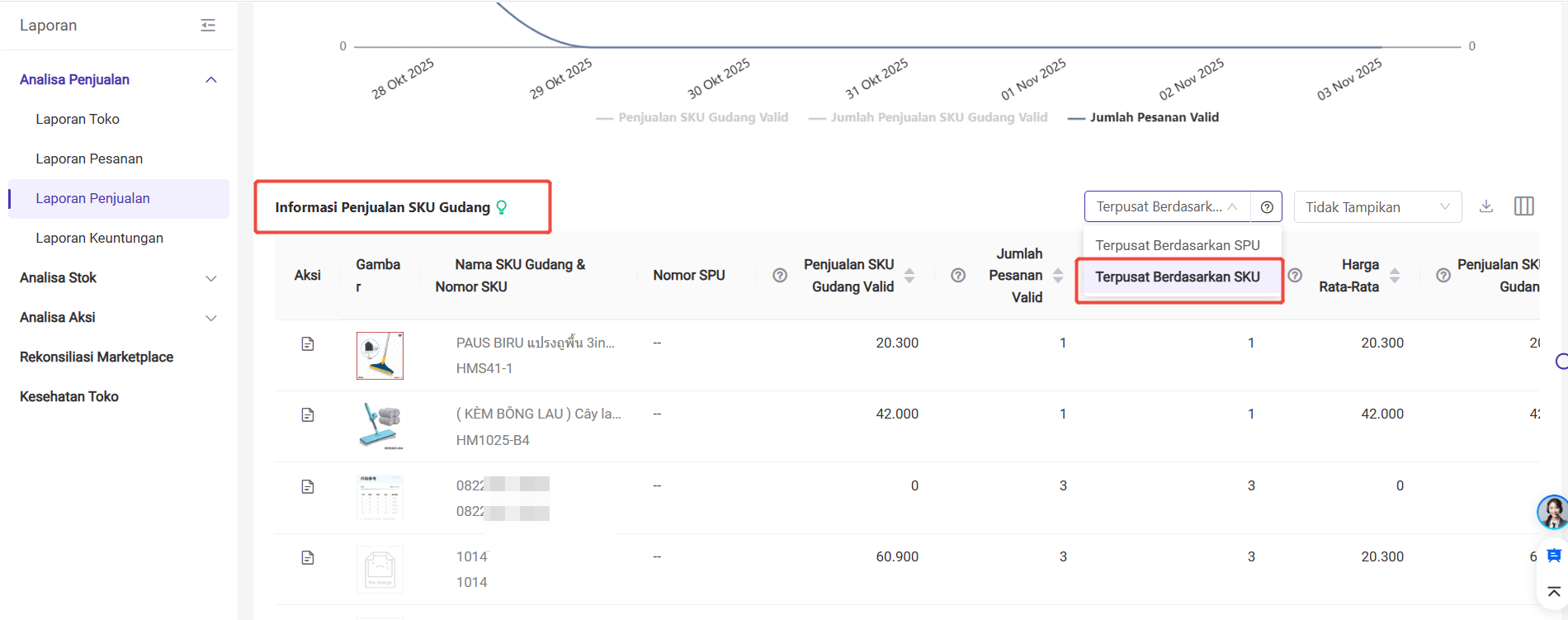
Task: Open the blue chat message icon
Action: point(1553,556)
